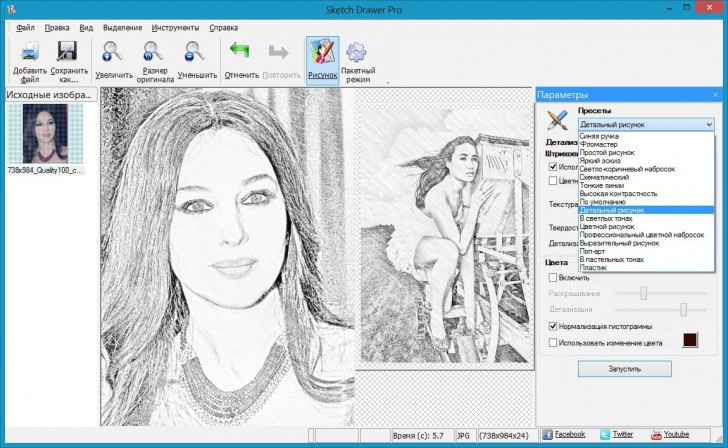Choose В пастельных тонах preset
This screenshot has width=728, height=448.
[646, 260]
